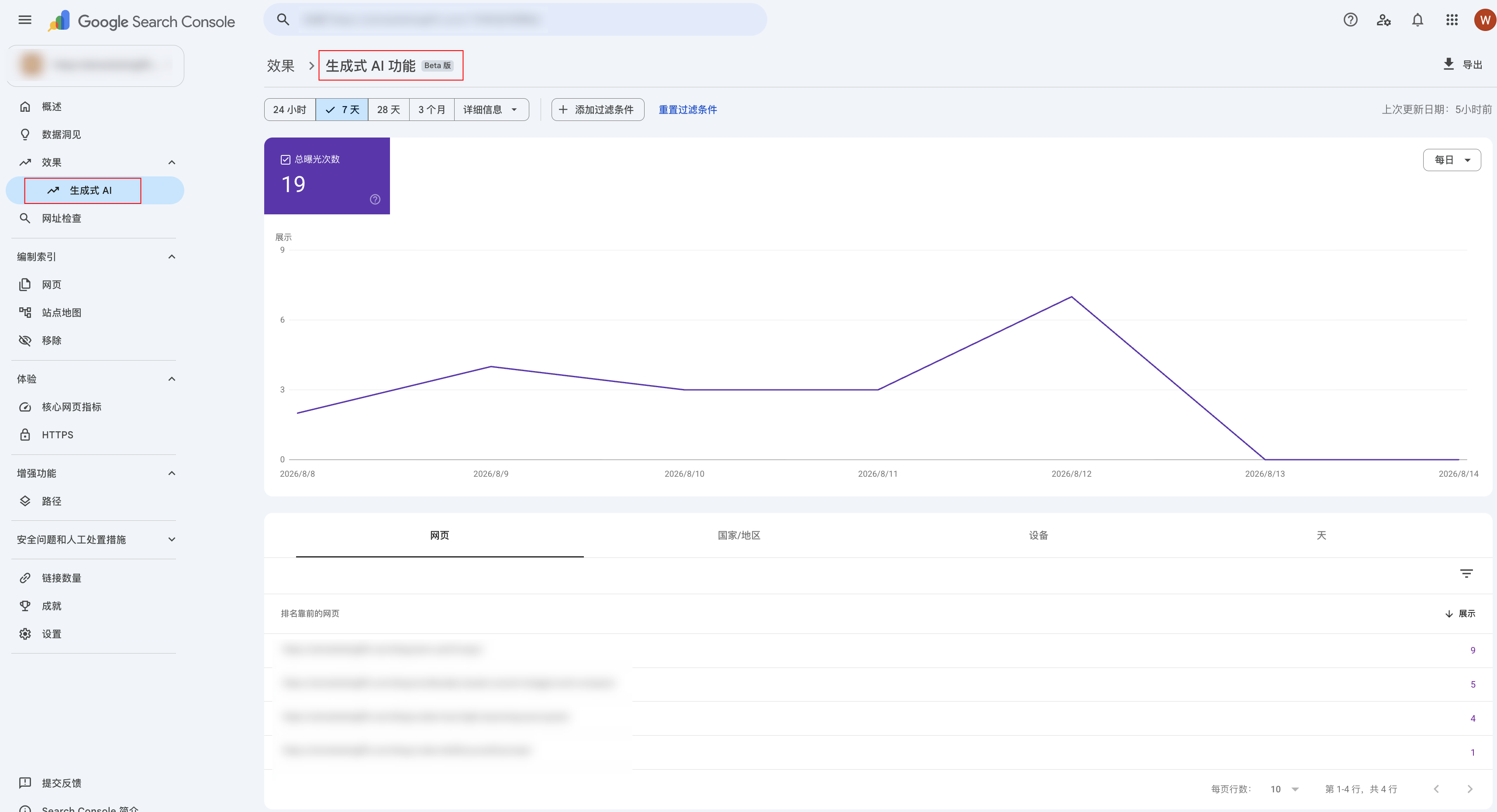Open 设置 settings page

[x=95, y=634]
